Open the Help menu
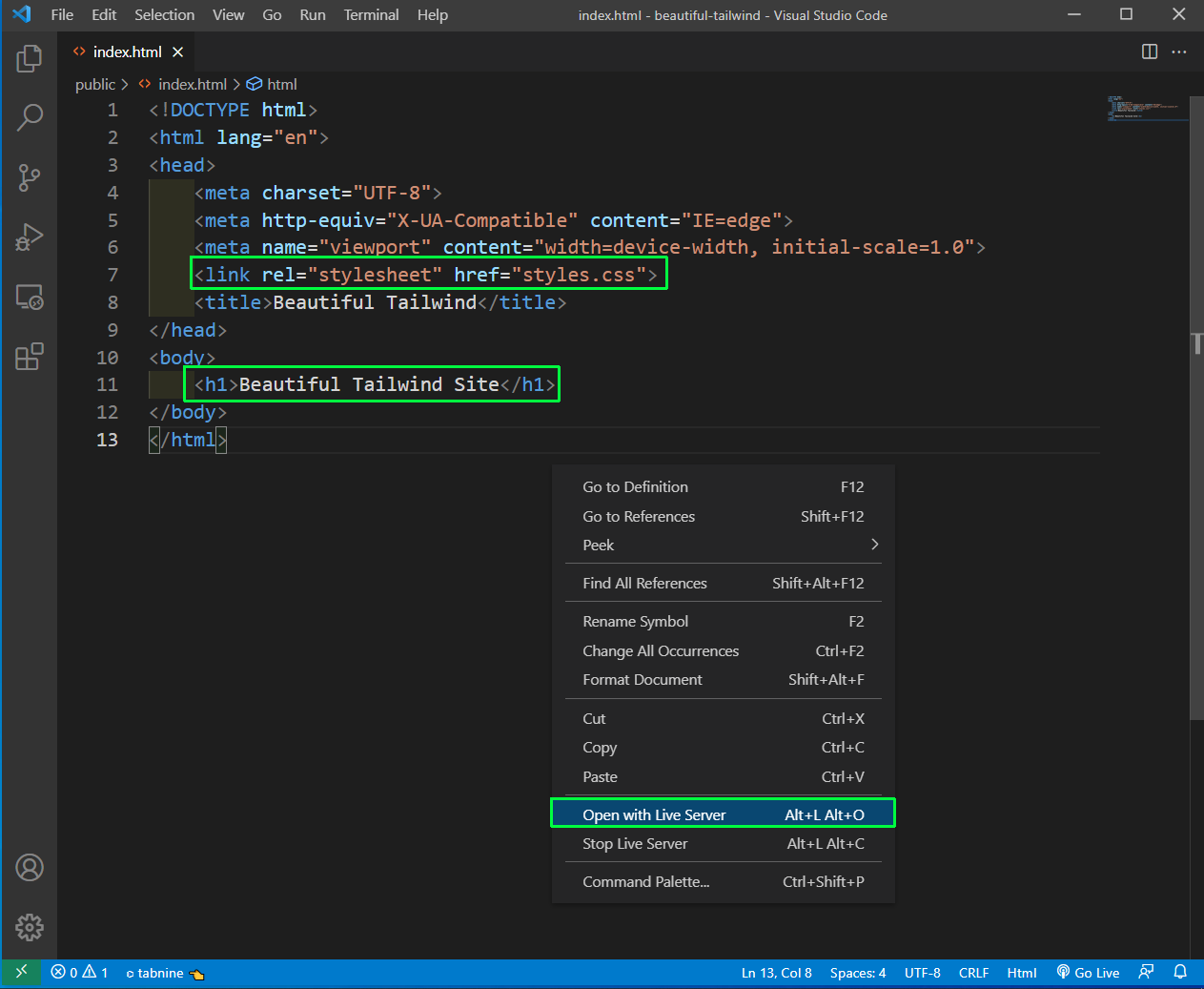This screenshot has height=989, width=1204. [432, 14]
